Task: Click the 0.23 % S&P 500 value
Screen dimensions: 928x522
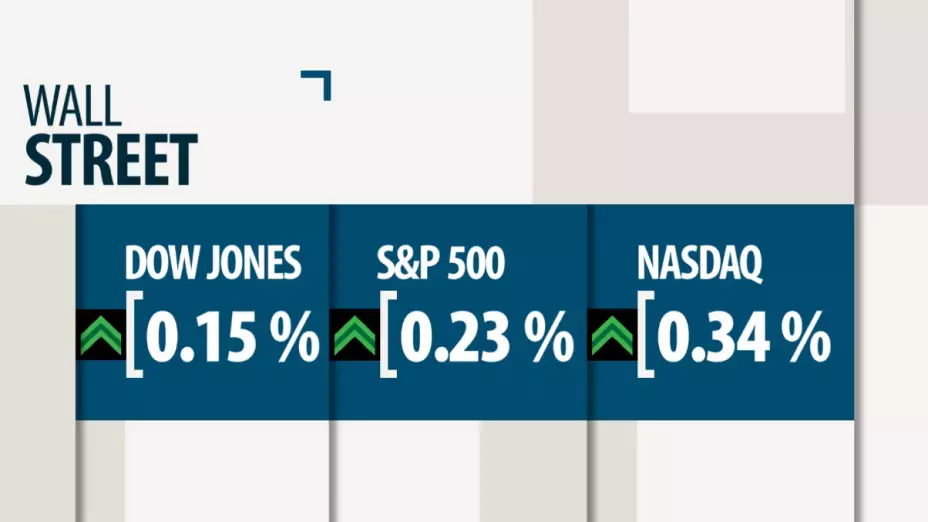Action: tap(487, 337)
